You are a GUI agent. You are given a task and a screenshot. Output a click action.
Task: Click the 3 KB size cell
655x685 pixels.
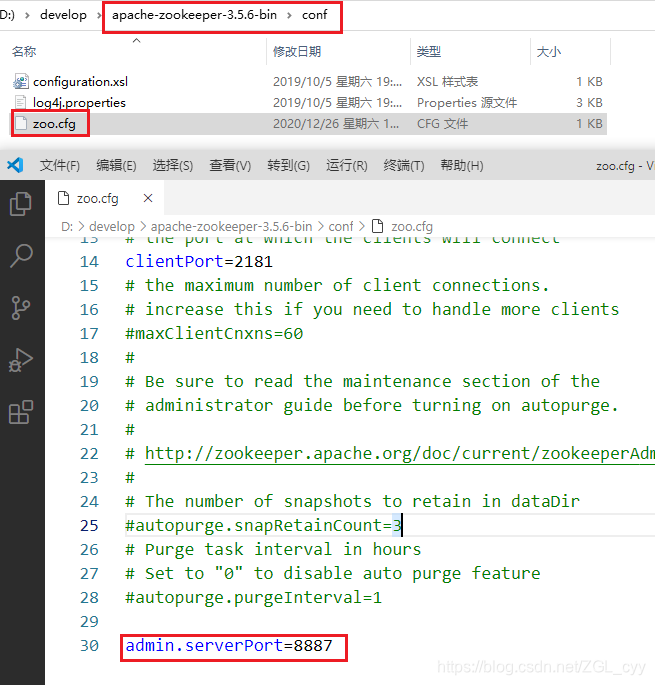[x=589, y=103]
